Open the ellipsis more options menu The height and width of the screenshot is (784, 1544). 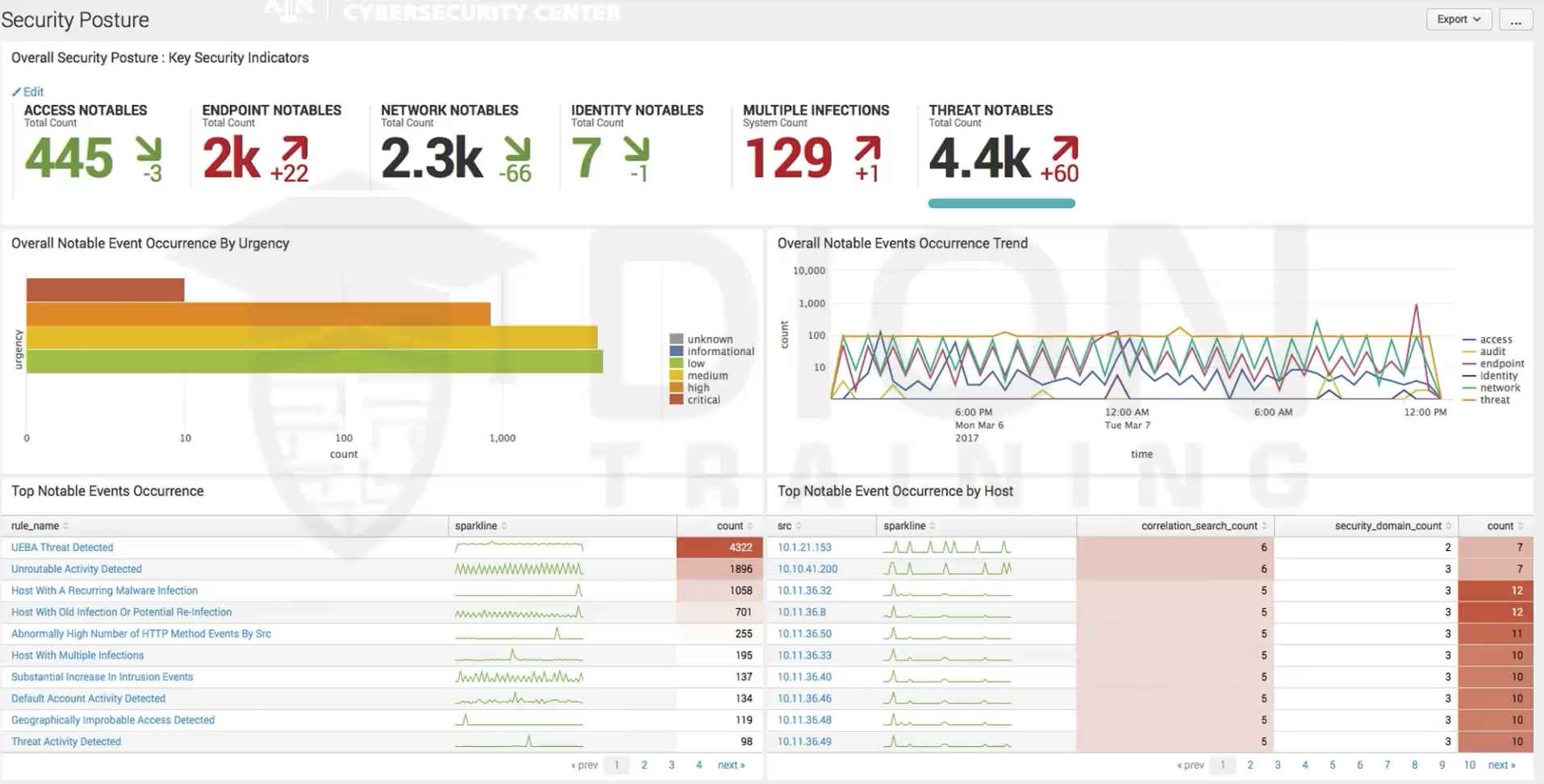click(1516, 19)
